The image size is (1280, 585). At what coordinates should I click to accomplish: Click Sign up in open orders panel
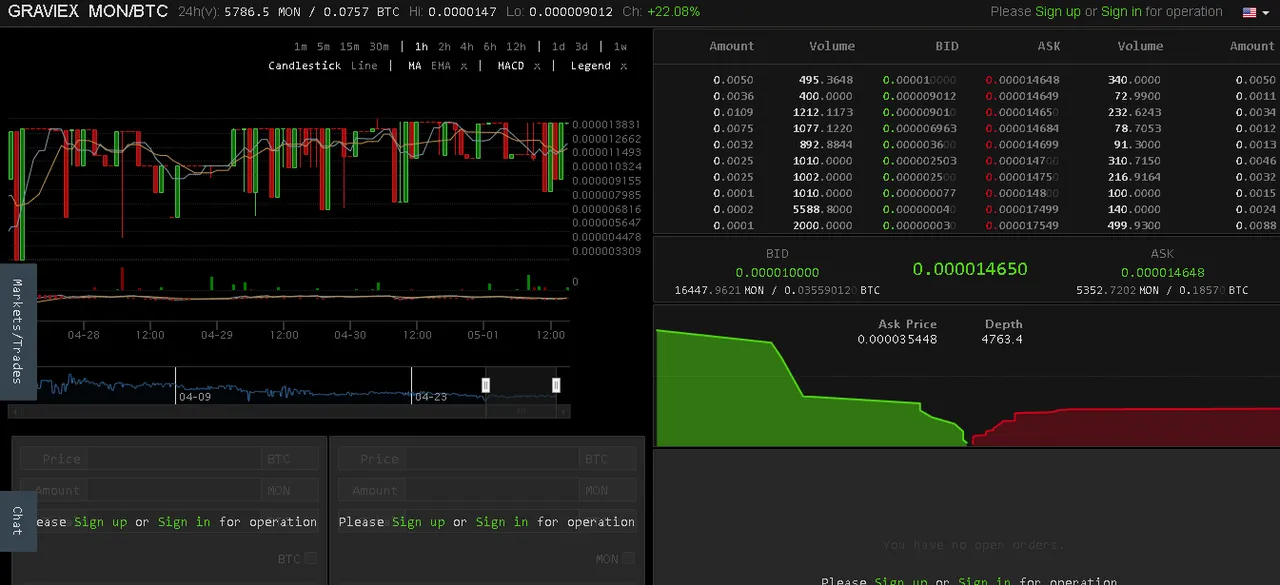tap(901, 581)
